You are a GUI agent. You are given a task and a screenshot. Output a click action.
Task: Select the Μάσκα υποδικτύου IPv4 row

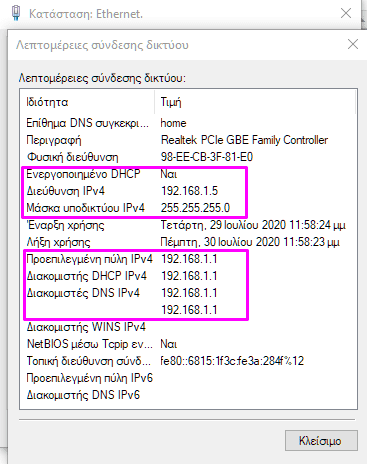pyautogui.click(x=188, y=208)
